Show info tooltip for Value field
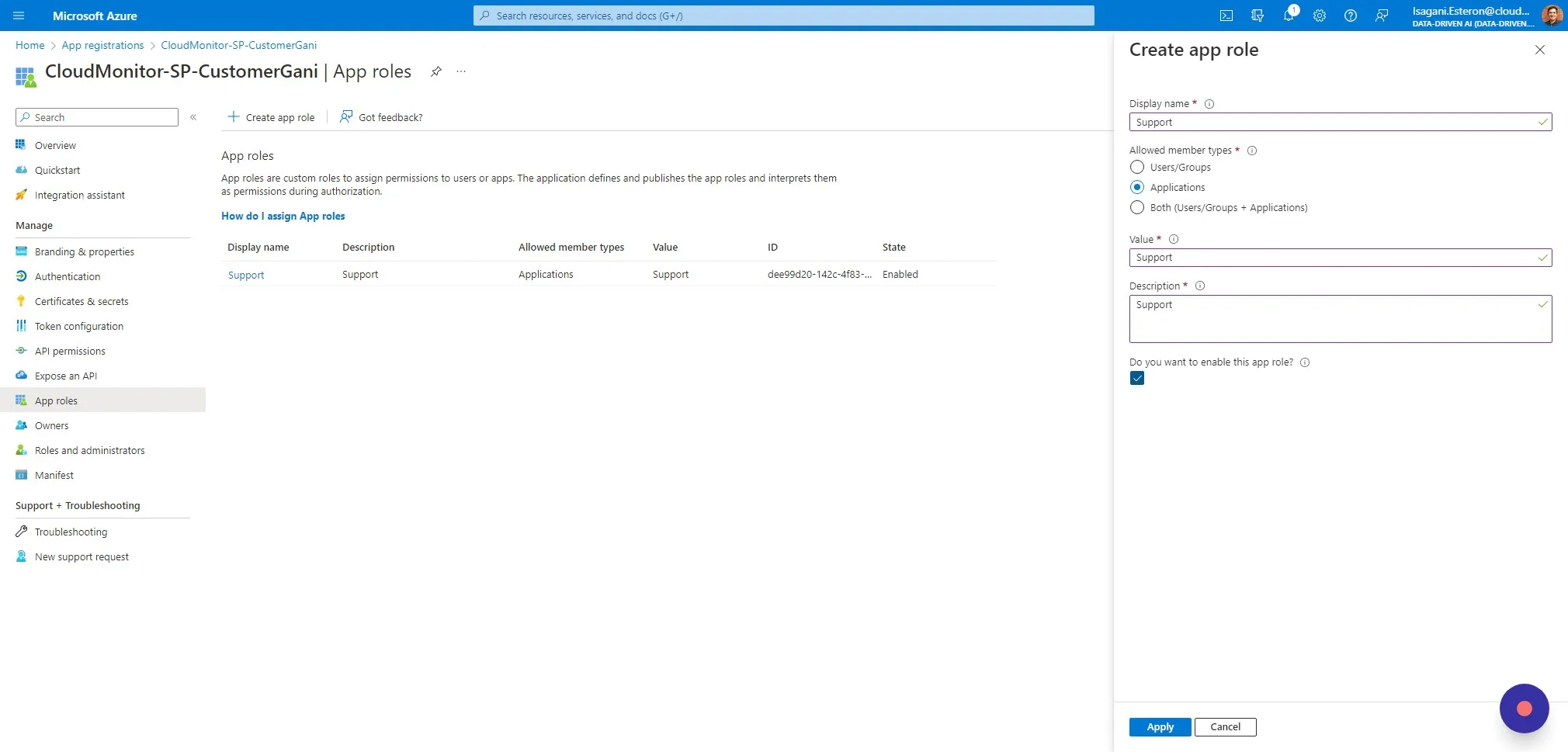The image size is (1568, 752). [x=1174, y=239]
